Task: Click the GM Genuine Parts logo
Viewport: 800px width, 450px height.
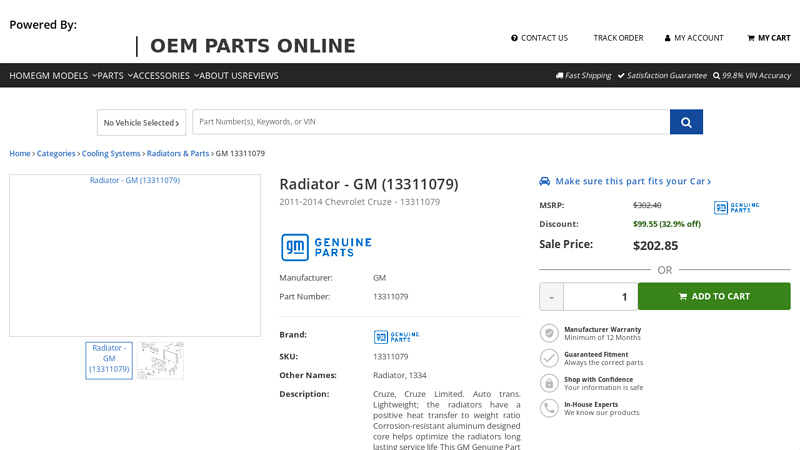Action: point(326,247)
